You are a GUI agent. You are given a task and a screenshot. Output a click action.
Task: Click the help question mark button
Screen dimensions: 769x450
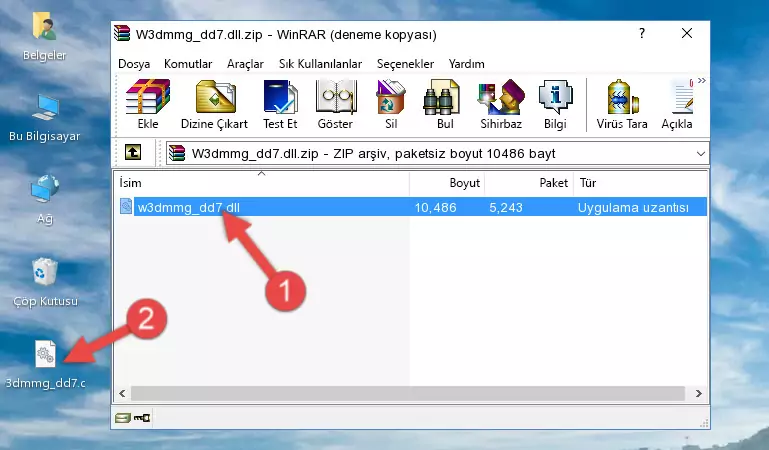pos(642,33)
